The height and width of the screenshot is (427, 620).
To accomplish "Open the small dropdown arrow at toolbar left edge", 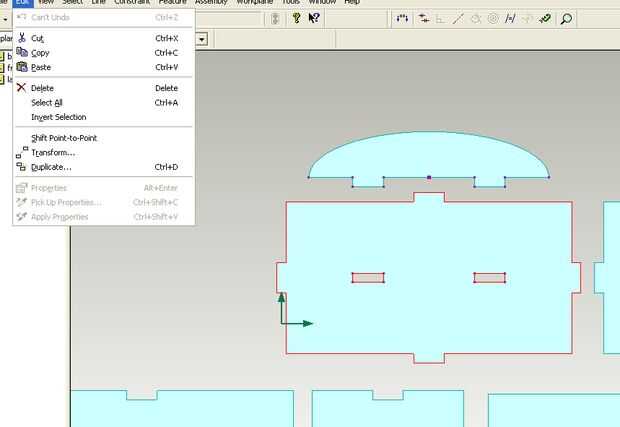I will [x=5, y=19].
